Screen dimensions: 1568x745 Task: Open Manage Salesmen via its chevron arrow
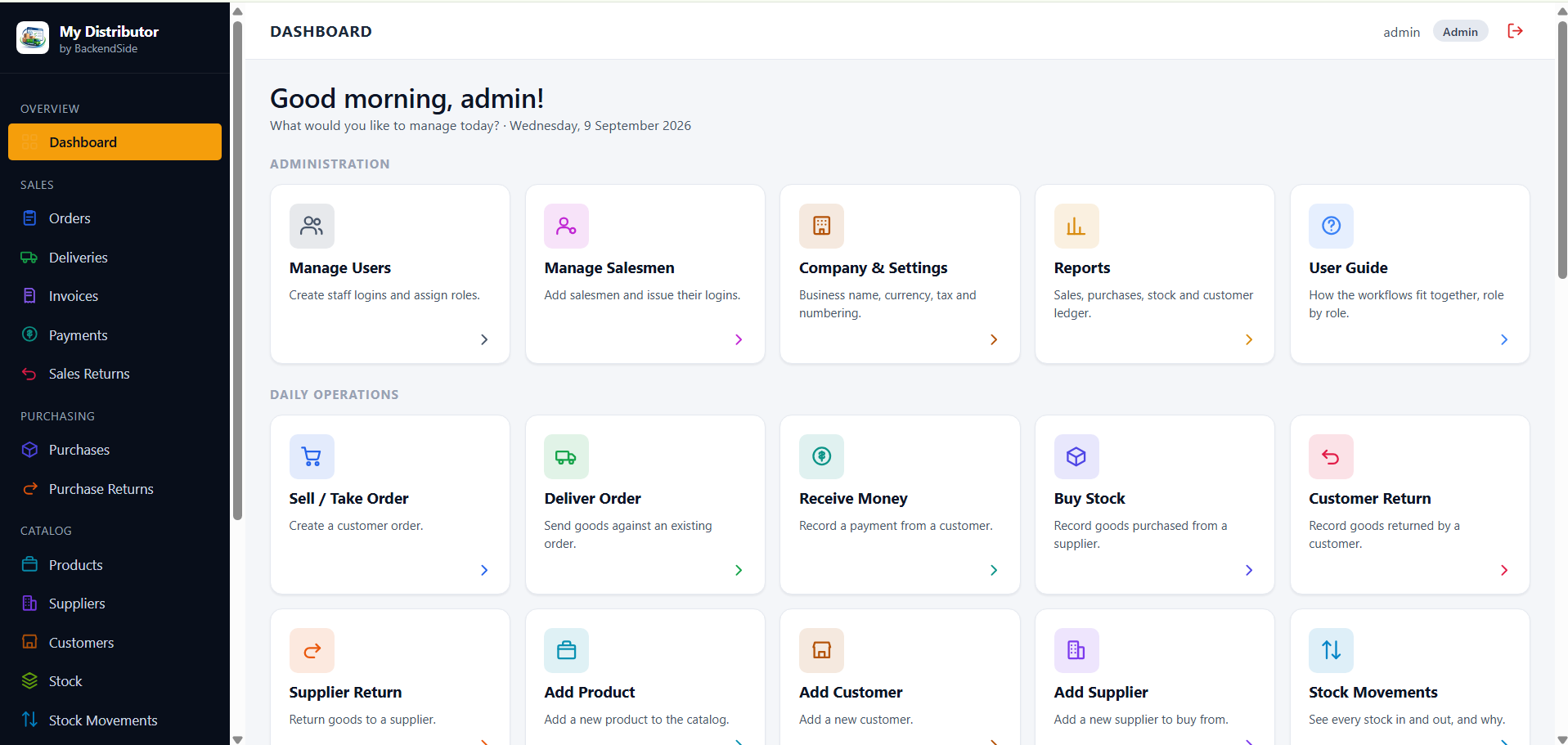(x=739, y=339)
